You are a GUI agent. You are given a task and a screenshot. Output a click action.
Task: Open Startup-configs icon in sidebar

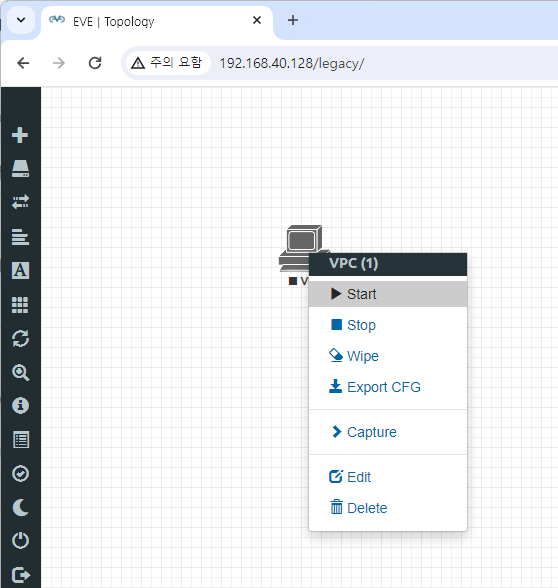coord(20,237)
